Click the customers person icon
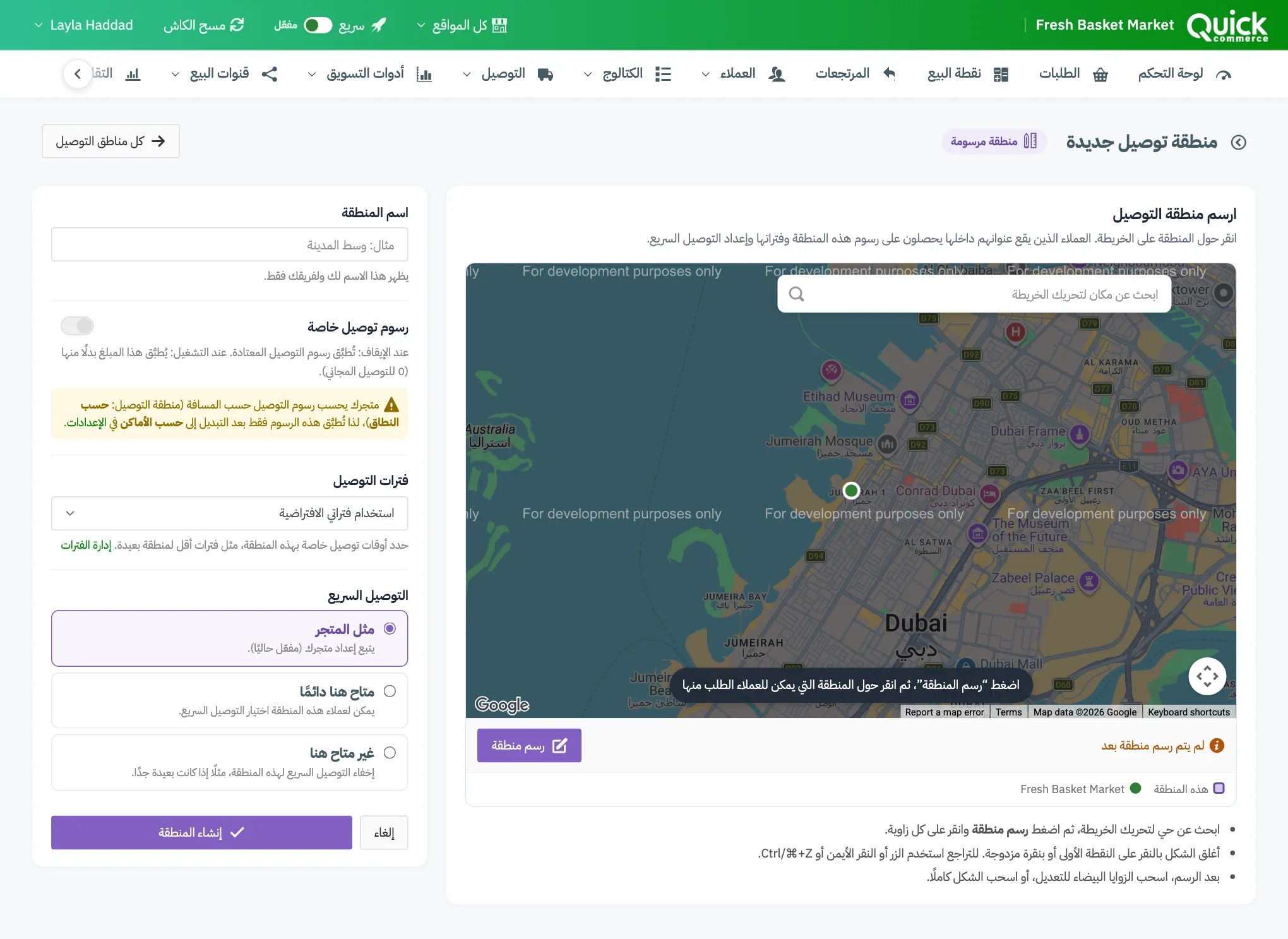The width and height of the screenshot is (1288, 939). (x=777, y=75)
